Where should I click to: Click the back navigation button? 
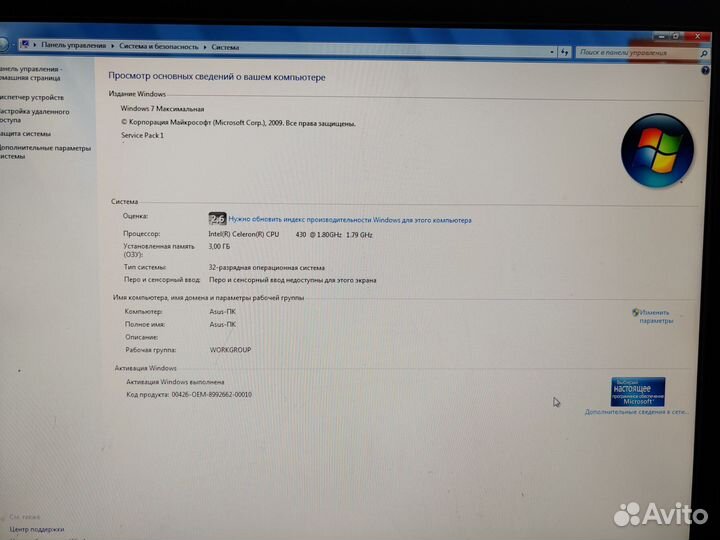(x=3, y=44)
